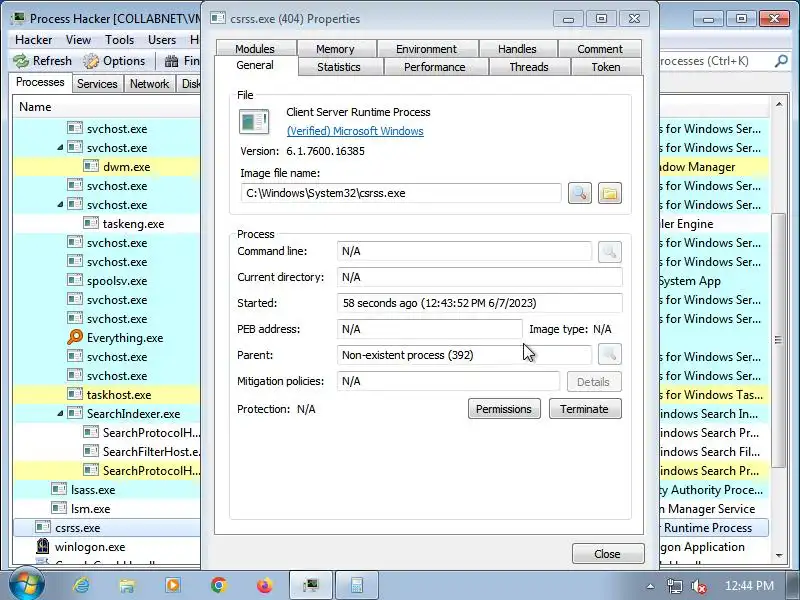800x600 pixels.
Task: Click the Name column header
Action: coord(107,107)
